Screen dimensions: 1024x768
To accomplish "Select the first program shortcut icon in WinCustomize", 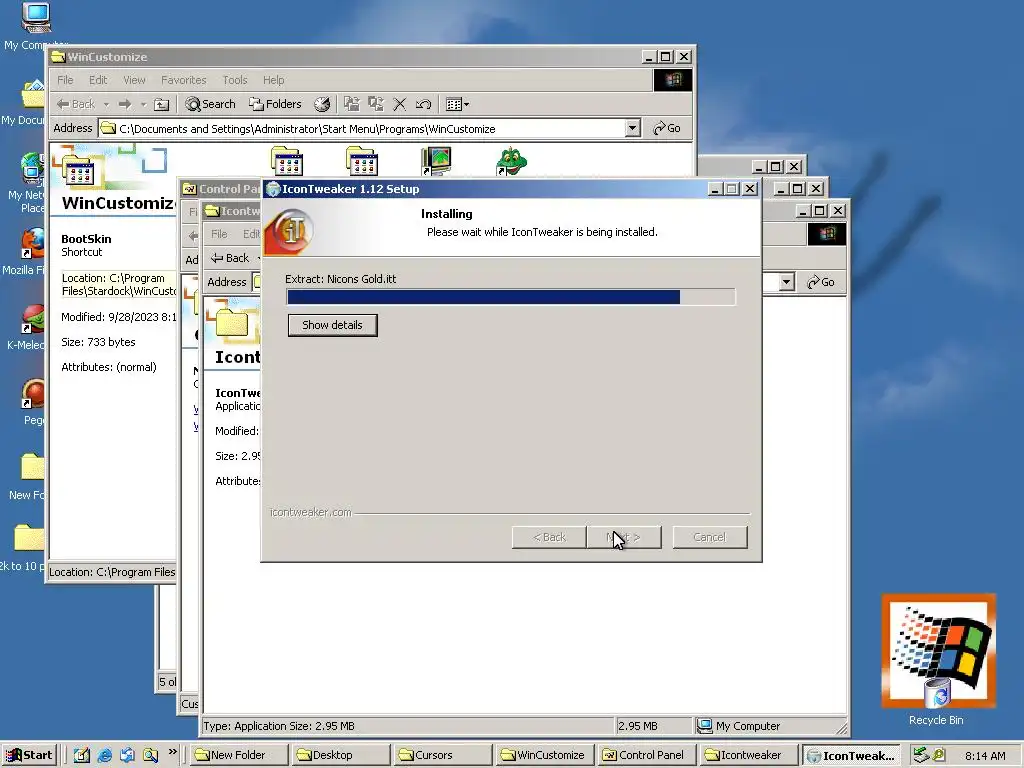I will tap(287, 161).
